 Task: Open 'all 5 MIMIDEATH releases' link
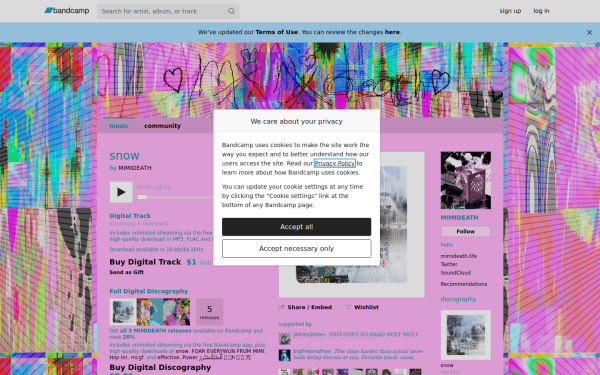pyautogui.click(x=155, y=331)
